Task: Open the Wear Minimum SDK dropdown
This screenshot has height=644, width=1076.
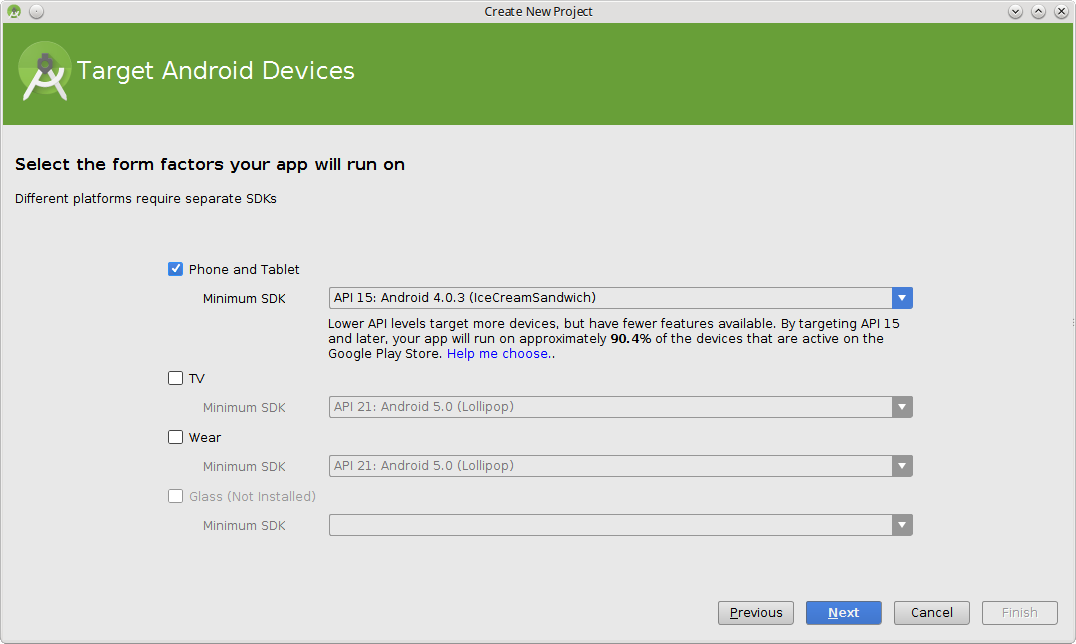Action: [620, 466]
